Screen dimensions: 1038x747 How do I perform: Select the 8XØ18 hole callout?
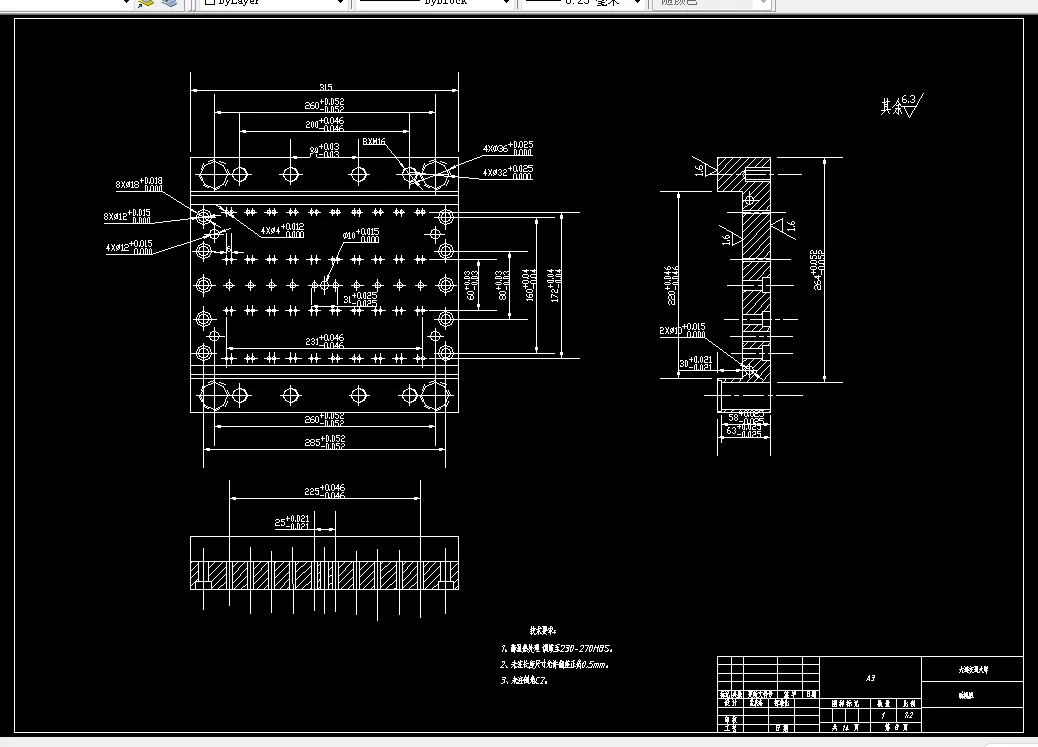[139, 184]
